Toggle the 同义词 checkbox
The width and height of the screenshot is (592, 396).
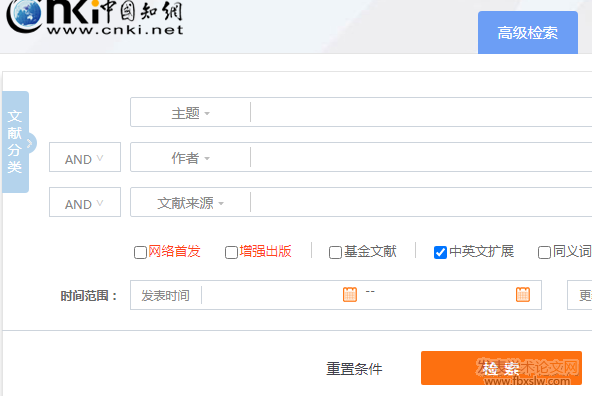[x=544, y=252]
